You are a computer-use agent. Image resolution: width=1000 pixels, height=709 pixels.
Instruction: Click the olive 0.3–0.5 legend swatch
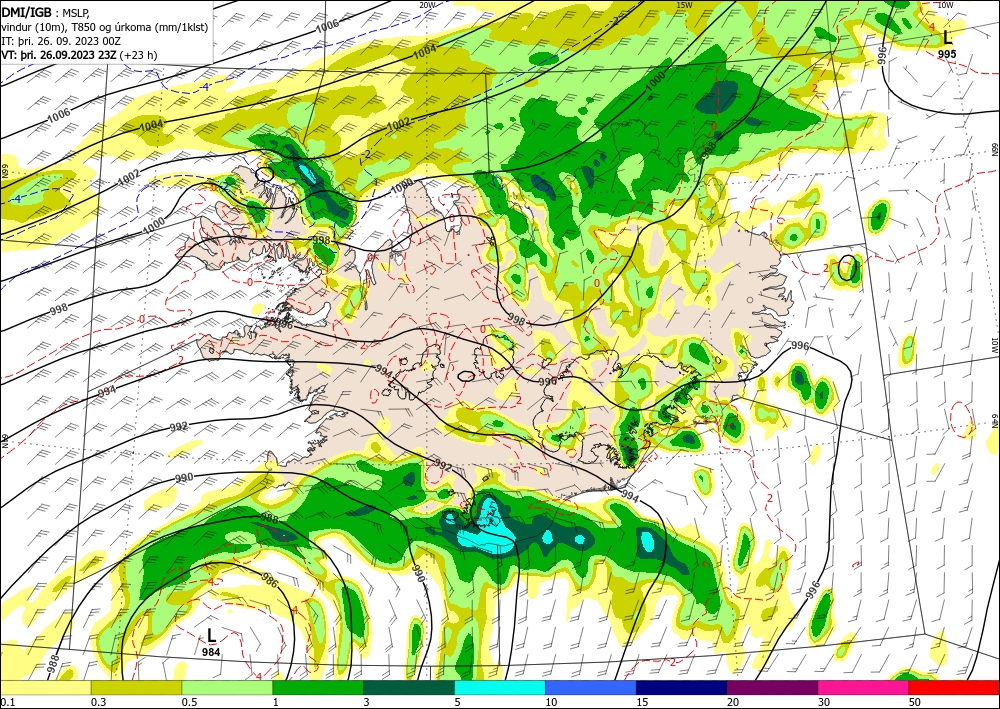(x=136, y=687)
